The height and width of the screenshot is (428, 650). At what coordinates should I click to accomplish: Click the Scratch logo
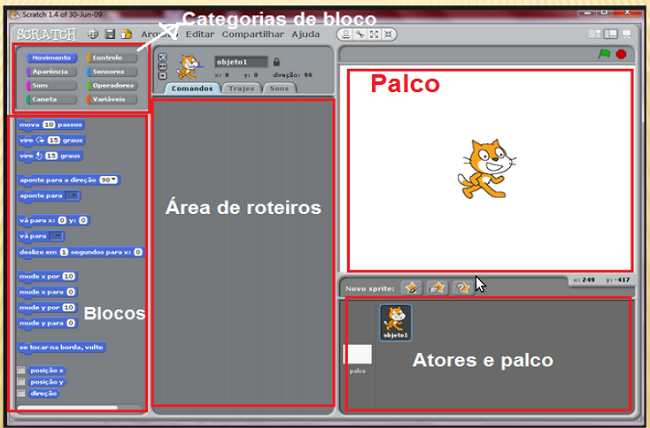pos(47,34)
